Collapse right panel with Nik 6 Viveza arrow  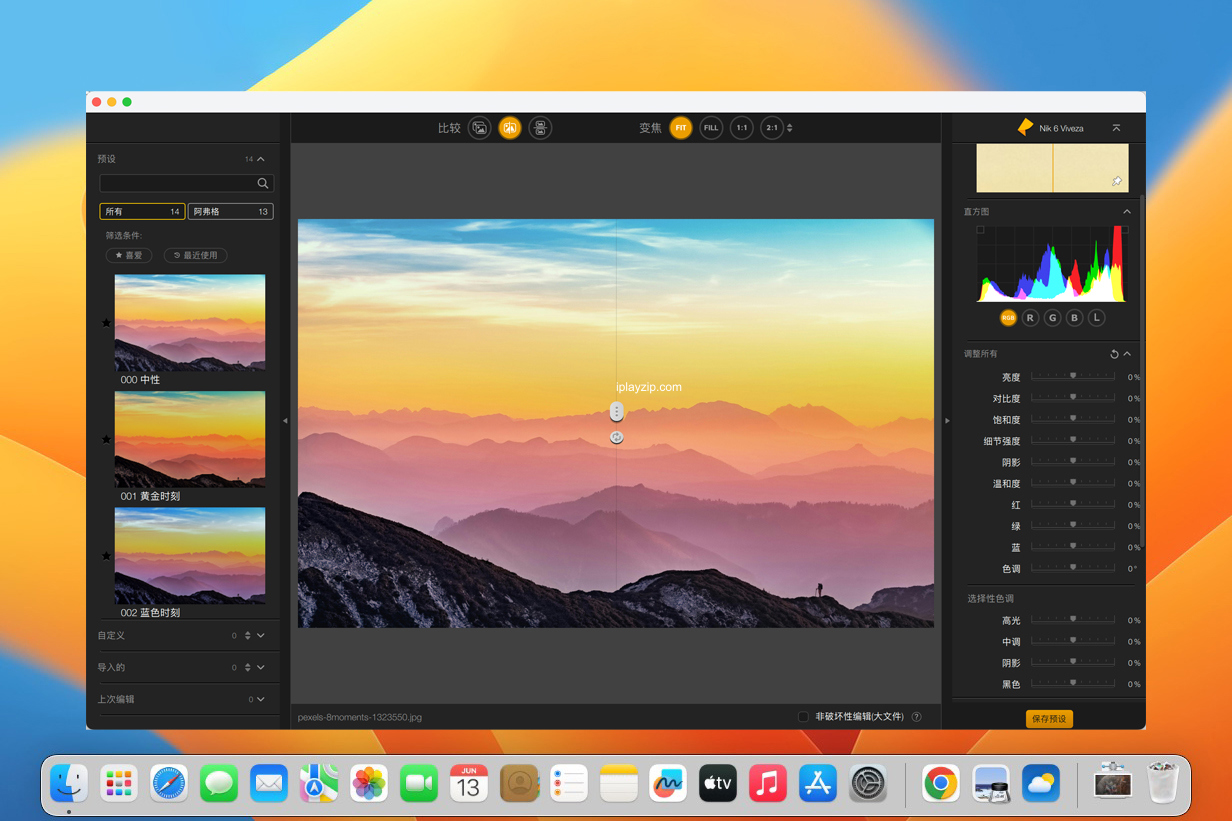click(x=1116, y=128)
